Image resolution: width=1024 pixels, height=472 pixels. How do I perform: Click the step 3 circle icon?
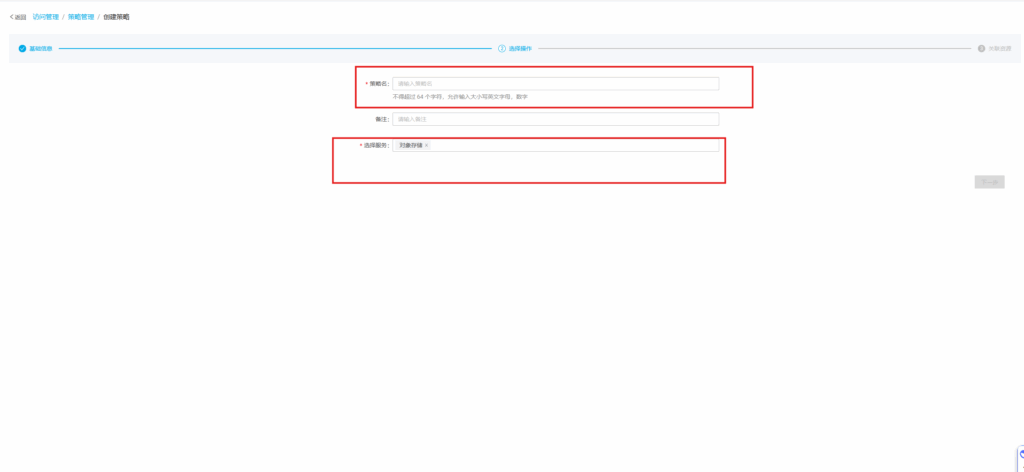pos(981,48)
